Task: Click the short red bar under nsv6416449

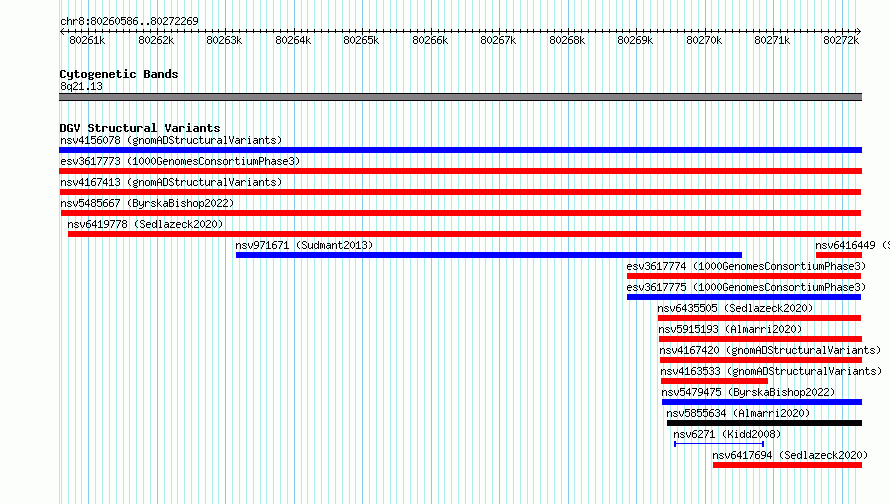Action: (839, 255)
